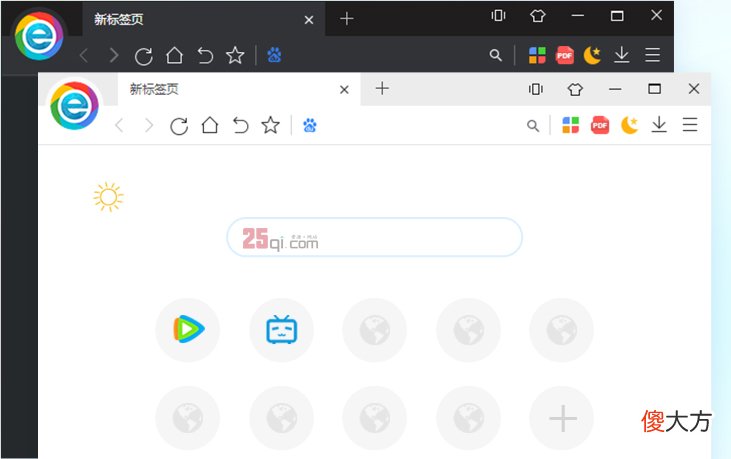The image size is (731, 459).
Task: Open the colorful apps grid in light window
Action: click(571, 125)
